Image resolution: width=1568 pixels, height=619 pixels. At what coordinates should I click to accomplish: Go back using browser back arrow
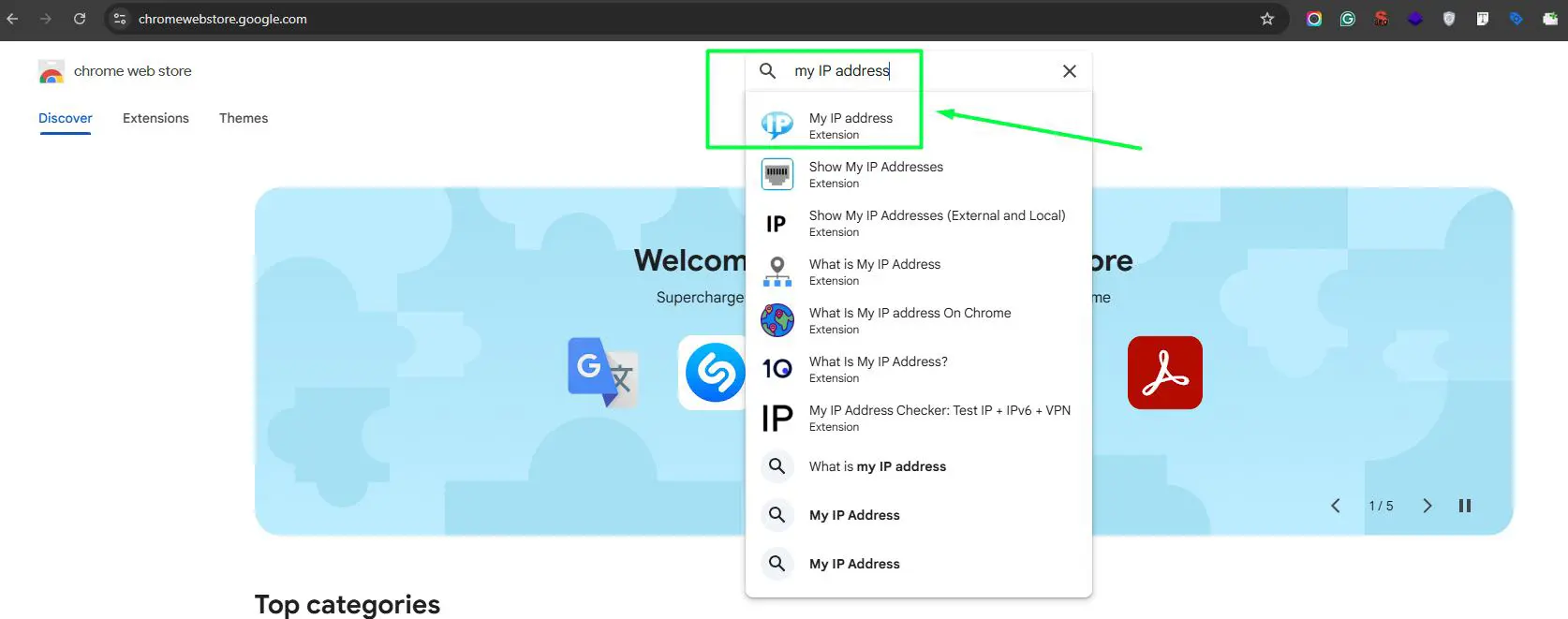point(12,19)
